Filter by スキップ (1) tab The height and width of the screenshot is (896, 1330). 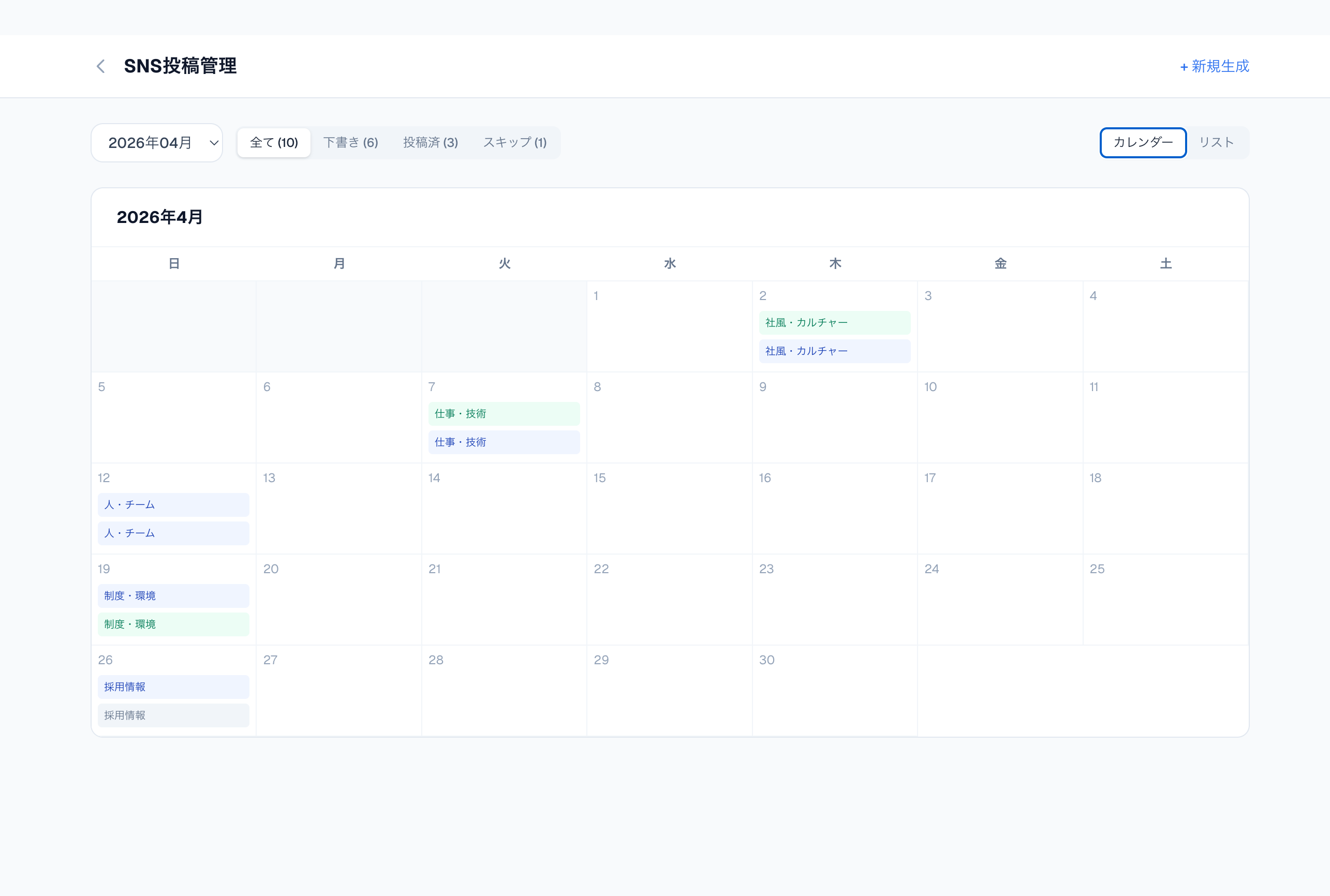coord(514,142)
